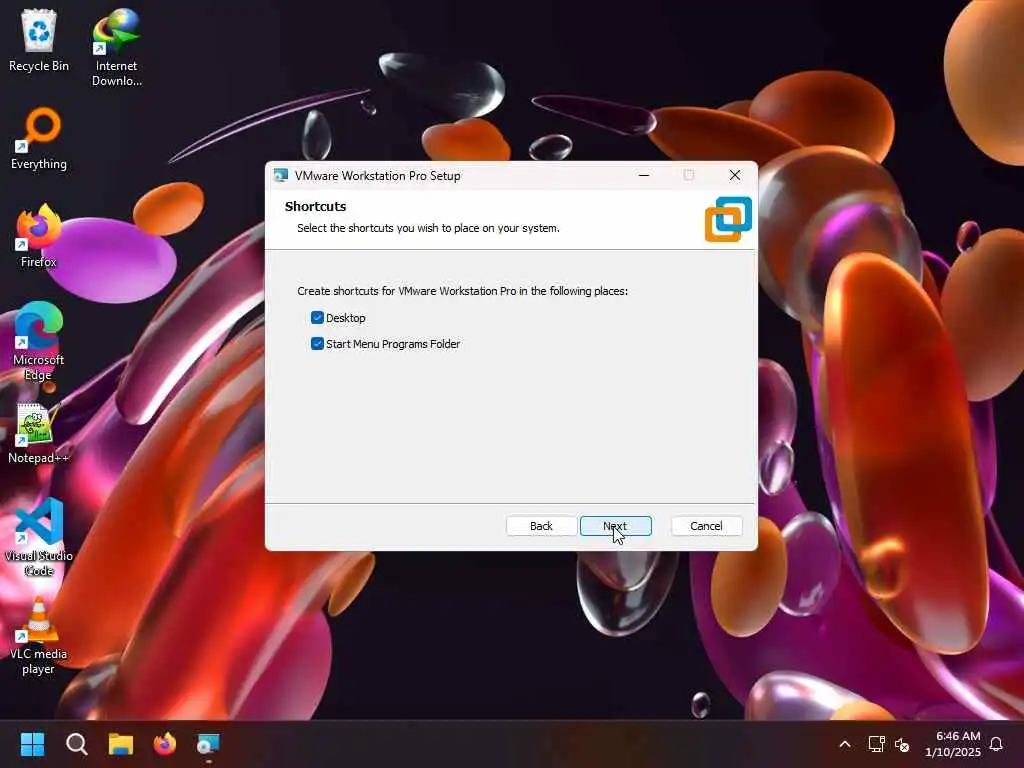Select Internet Download Manager desktop icon
Viewport: 1024px width, 768px height.
(116, 48)
